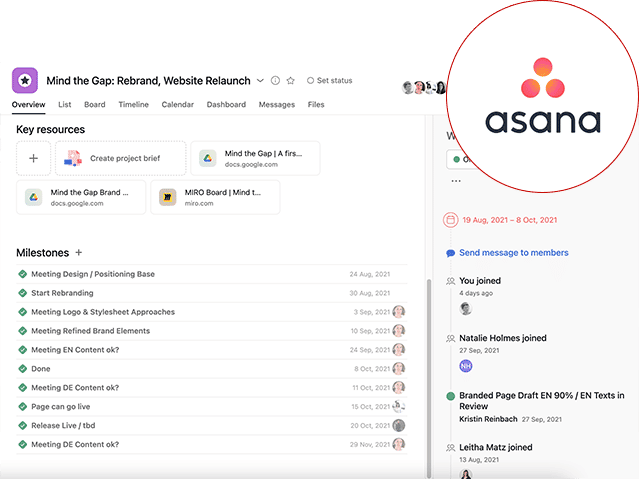Click assignee avatar on '10 Sep, 2021' row

[399, 331]
